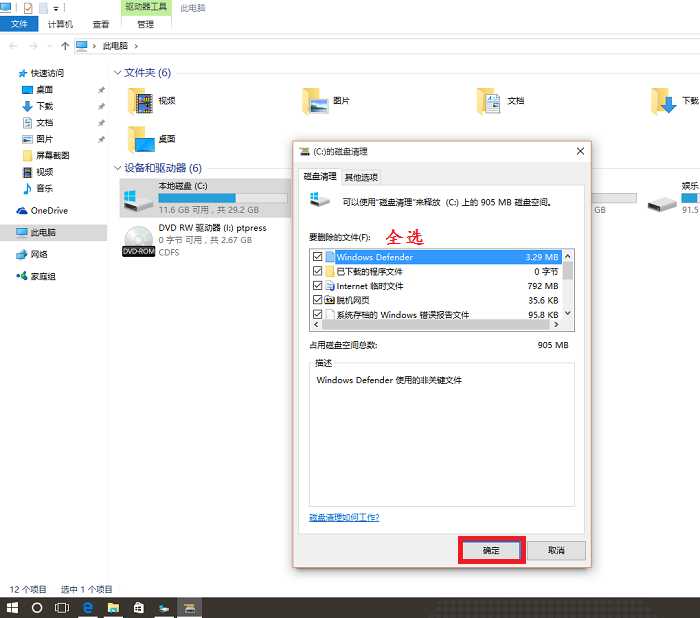The image size is (700, 618).
Task: Uncheck 脱机网页 checkbox
Action: [x=317, y=299]
